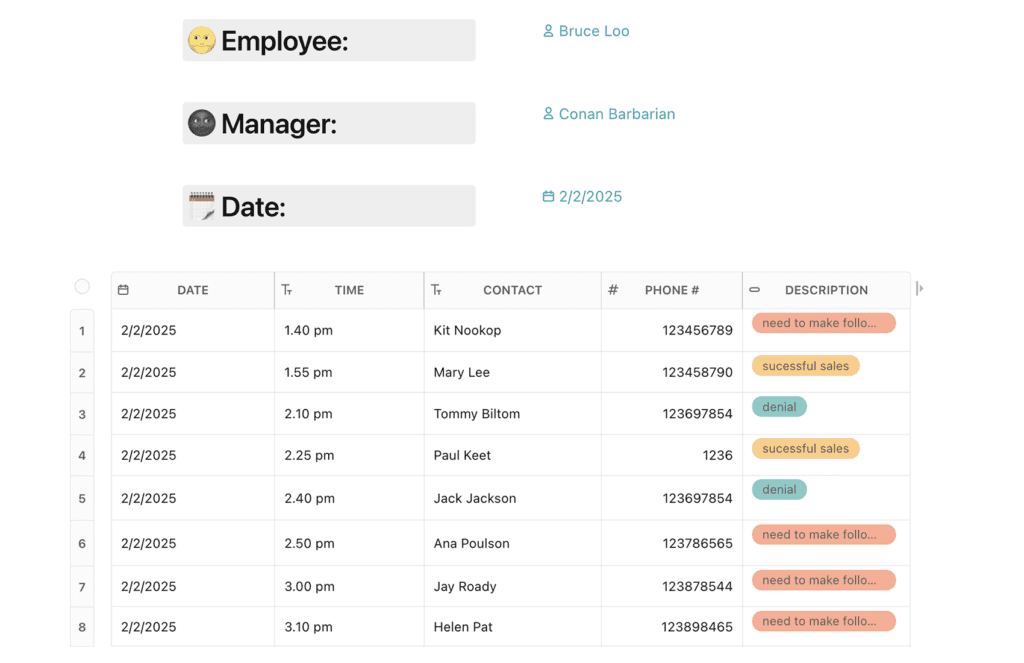
Task: Click the notepad emoji beside Date heading
Action: click(202, 206)
